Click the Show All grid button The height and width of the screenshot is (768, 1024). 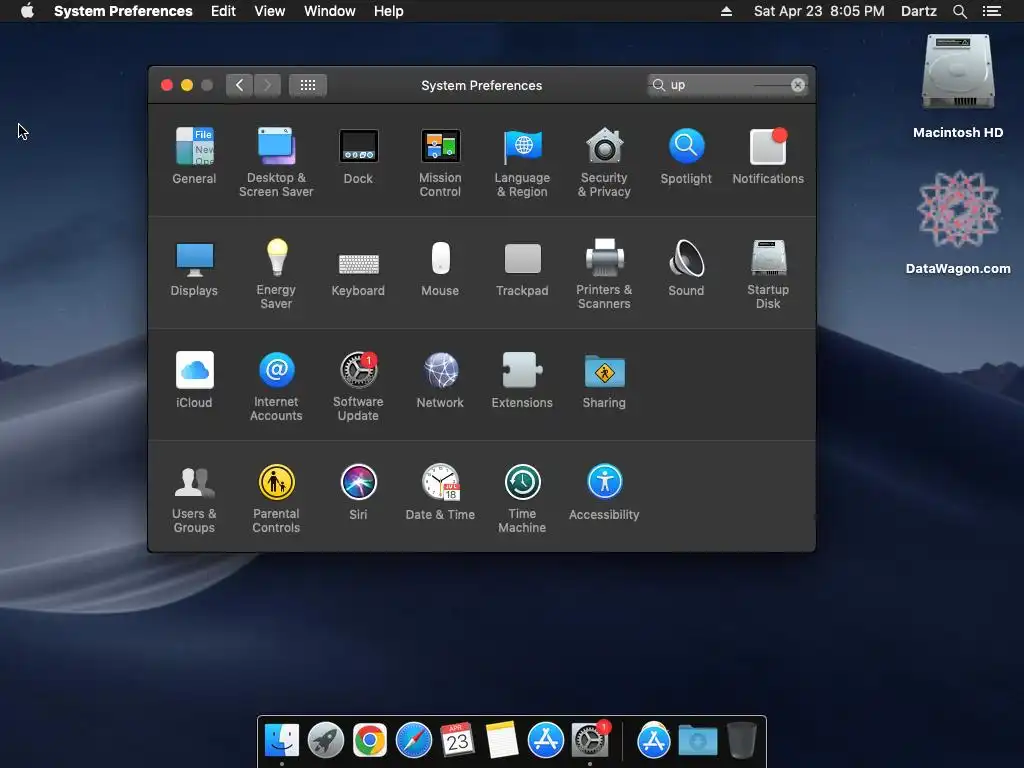pos(308,85)
